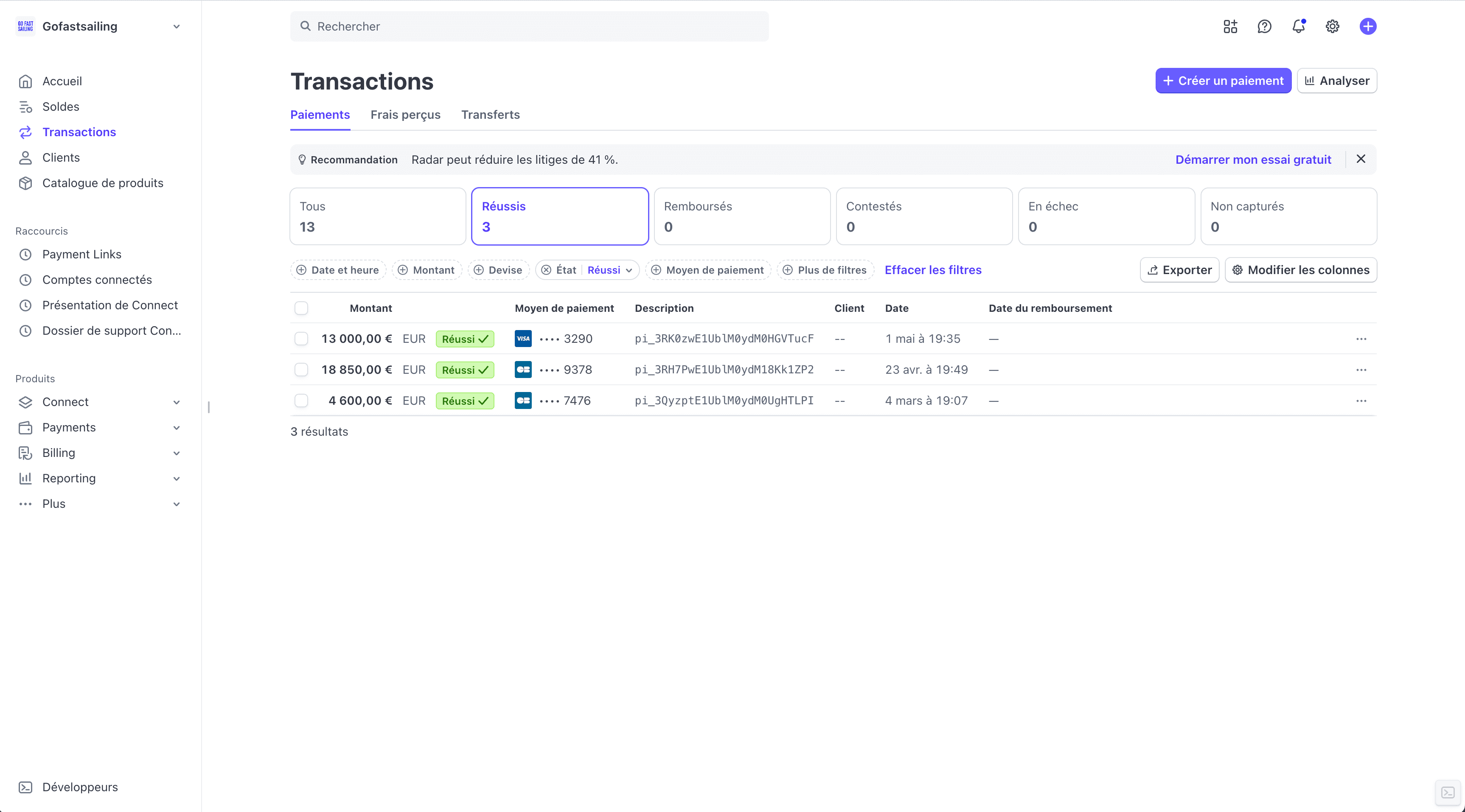Dismiss the Radar recommendation banner
Screen dimensions: 1465x812
1361,159
